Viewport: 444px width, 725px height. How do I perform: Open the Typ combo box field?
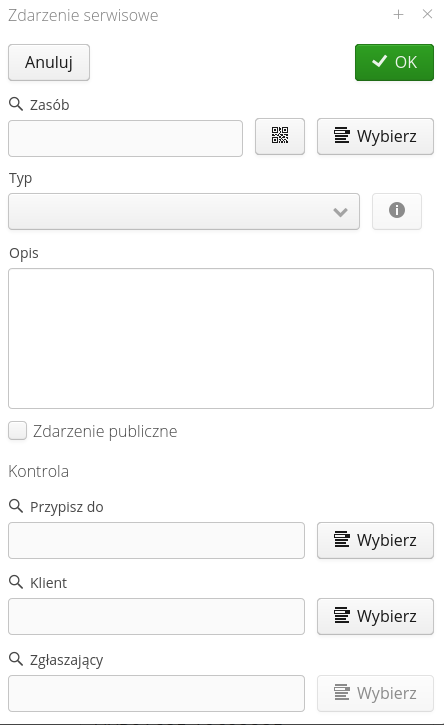[x=184, y=211]
